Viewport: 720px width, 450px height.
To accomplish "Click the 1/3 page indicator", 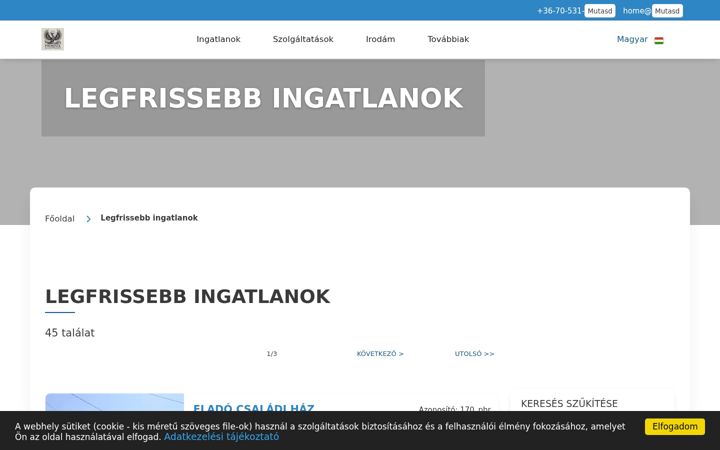I will (272, 354).
